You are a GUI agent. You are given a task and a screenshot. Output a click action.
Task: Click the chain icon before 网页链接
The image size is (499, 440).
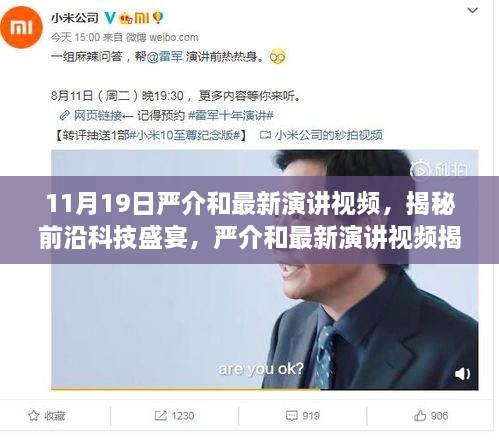pos(64,116)
